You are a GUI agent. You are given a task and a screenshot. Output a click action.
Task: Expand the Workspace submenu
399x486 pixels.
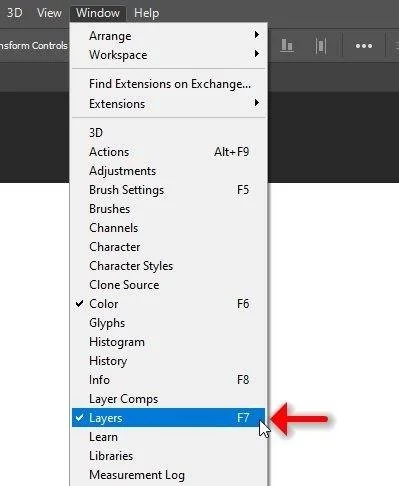pos(168,54)
